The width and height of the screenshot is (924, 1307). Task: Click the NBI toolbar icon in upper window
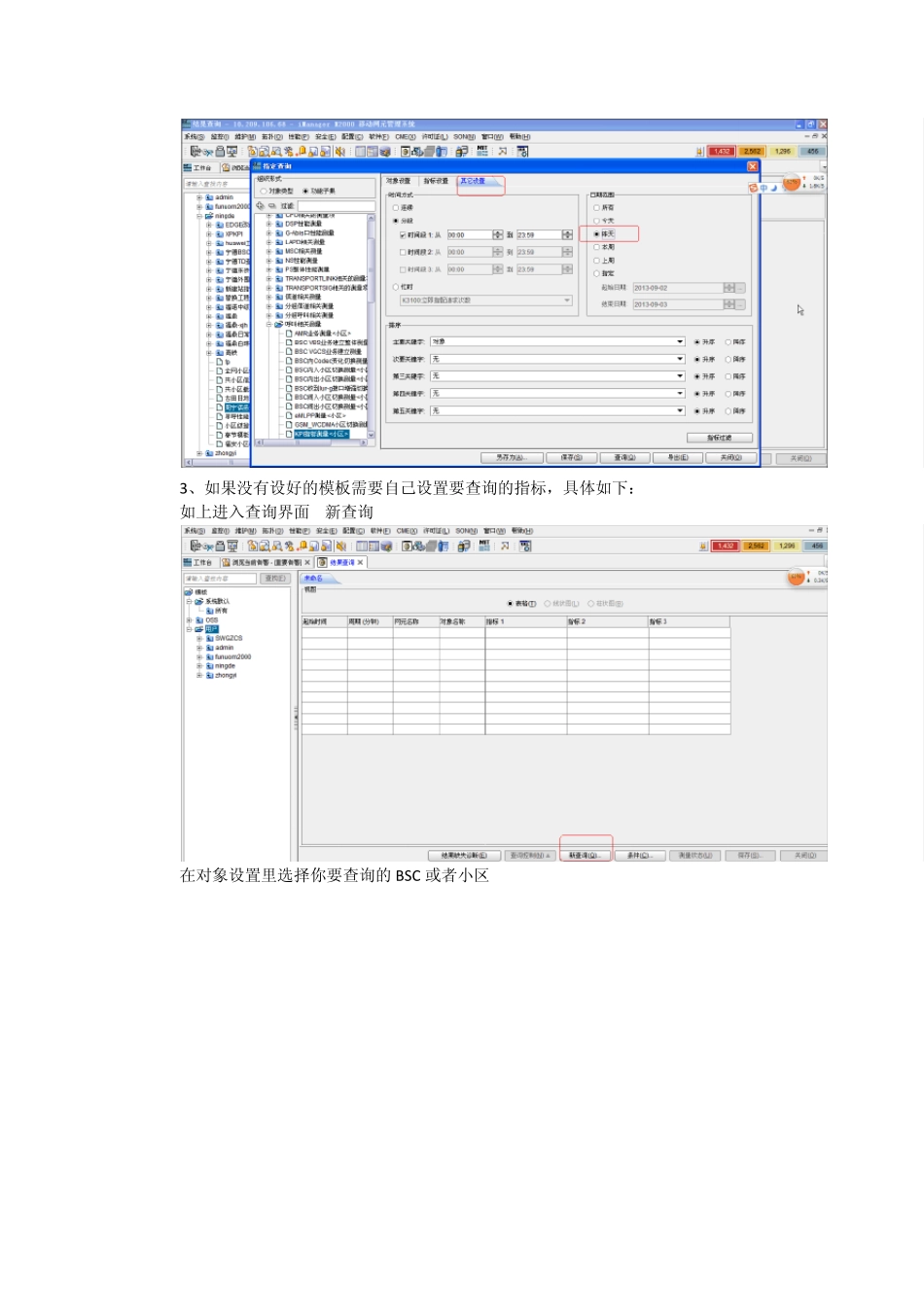click(483, 151)
